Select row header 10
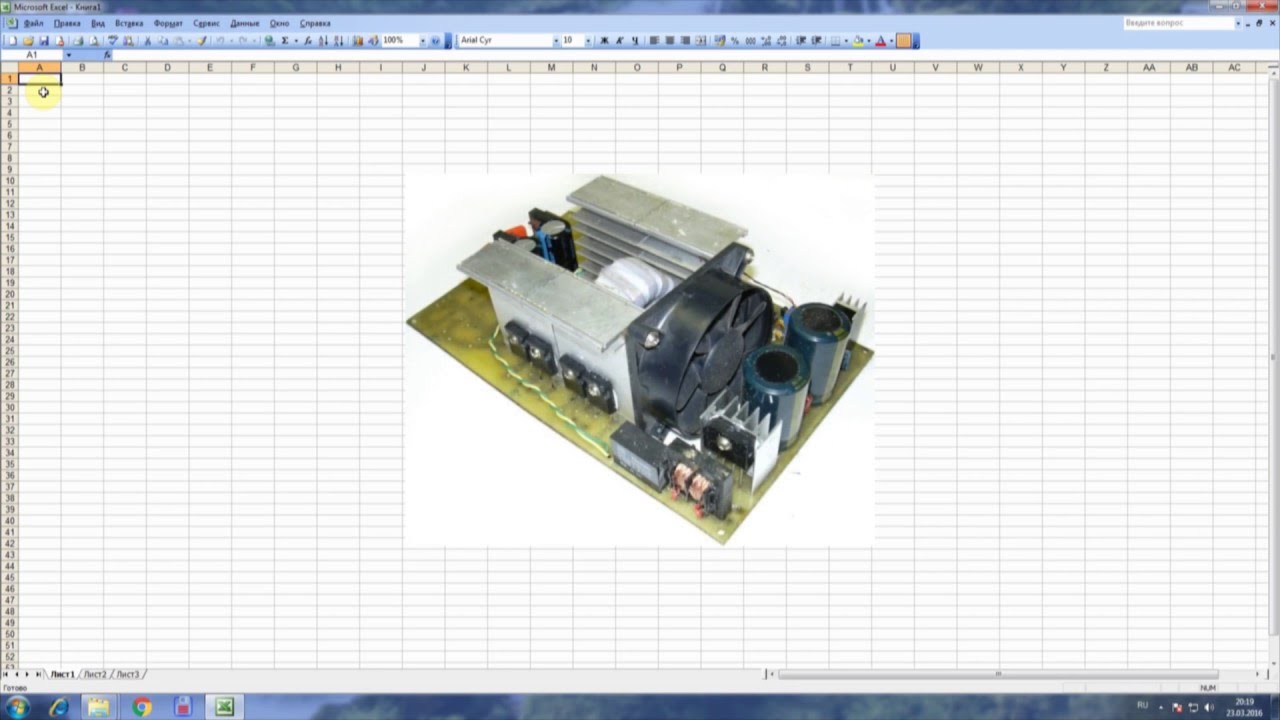The image size is (1280, 720). coord(9,181)
